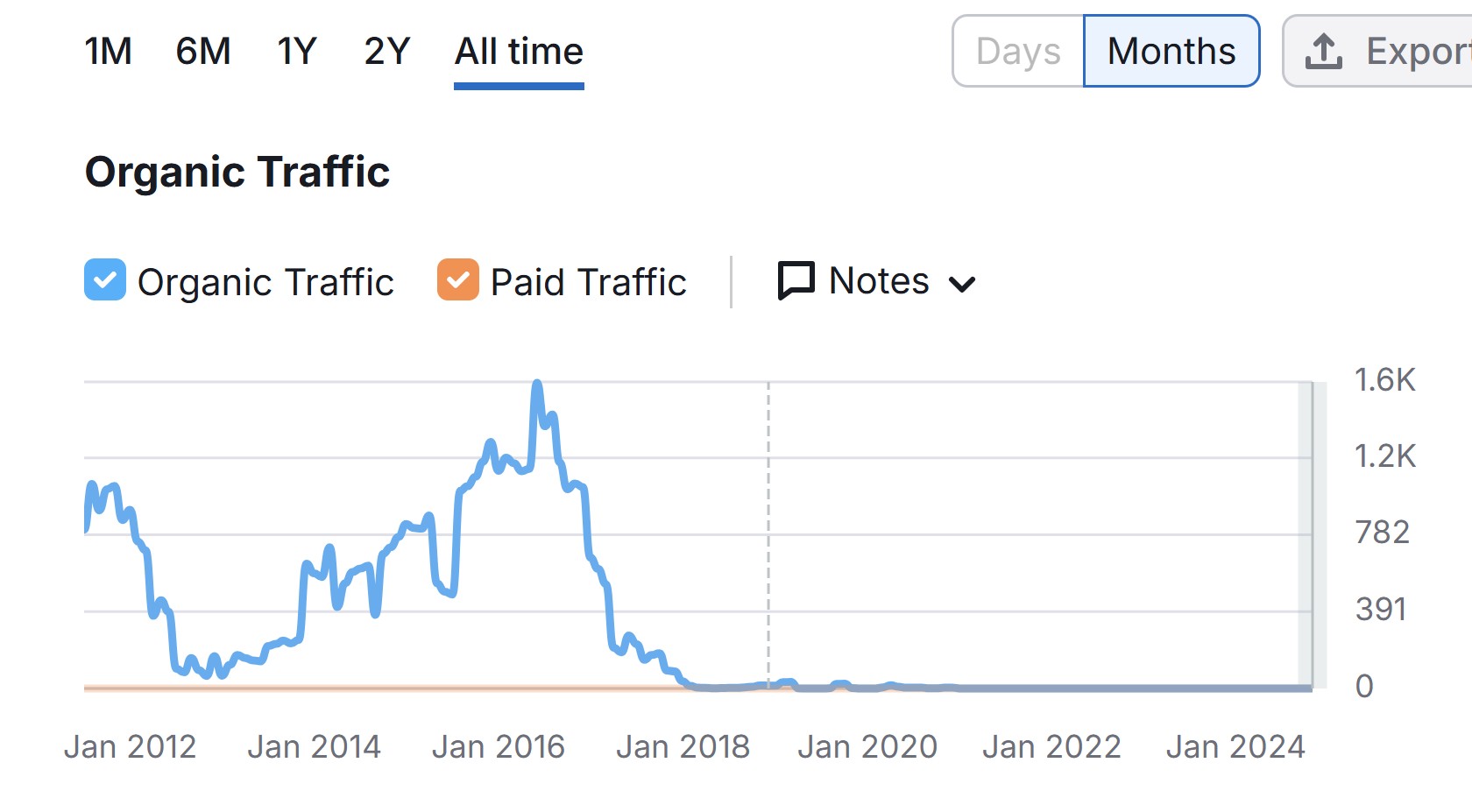Click the Organic Traffic legend label

(265, 282)
